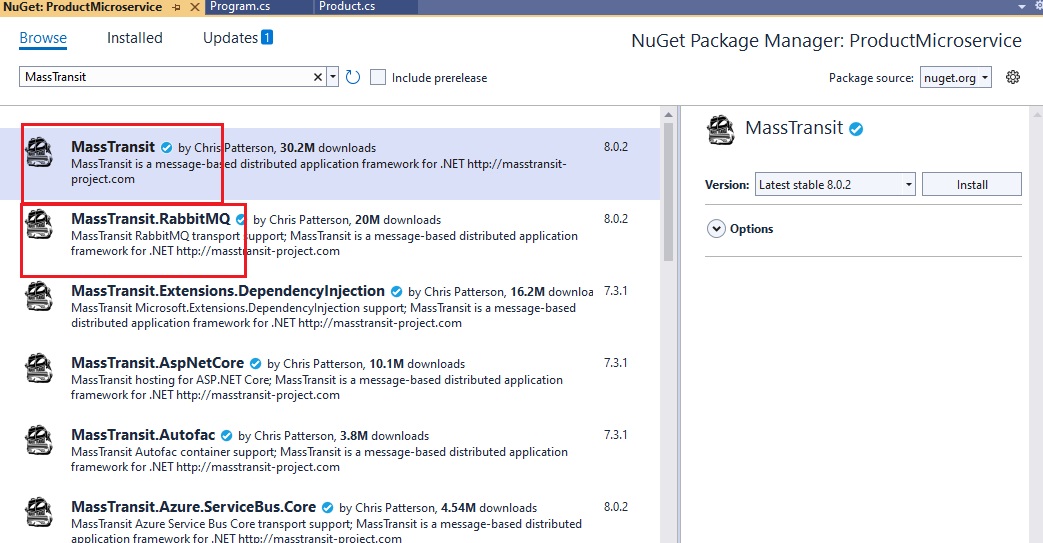This screenshot has height=543, width=1043.
Task: Select the MassTransit.Azure.ServiceBus.Core package title
Action: pyautogui.click(x=194, y=506)
